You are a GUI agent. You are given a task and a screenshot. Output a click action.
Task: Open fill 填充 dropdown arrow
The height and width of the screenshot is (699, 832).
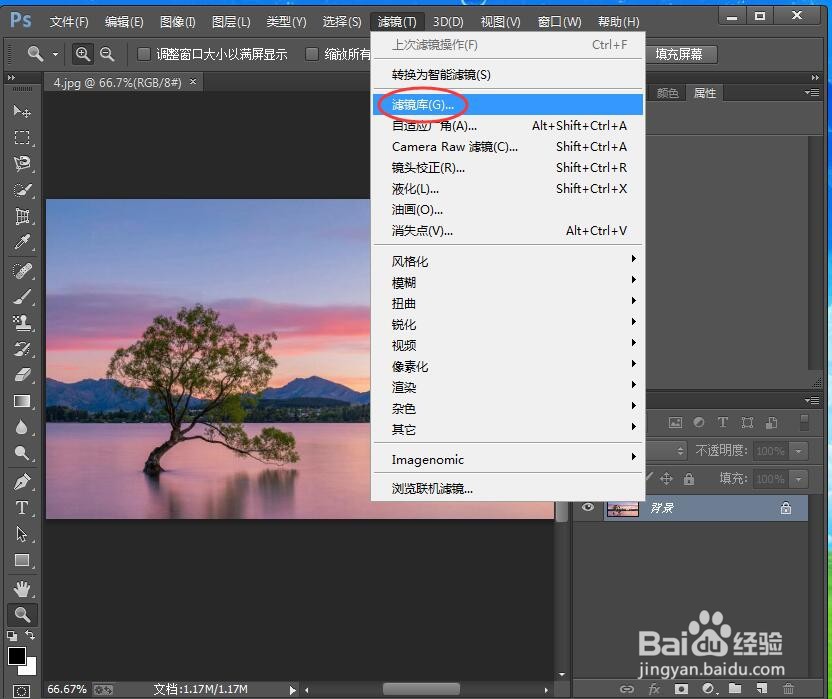point(799,479)
